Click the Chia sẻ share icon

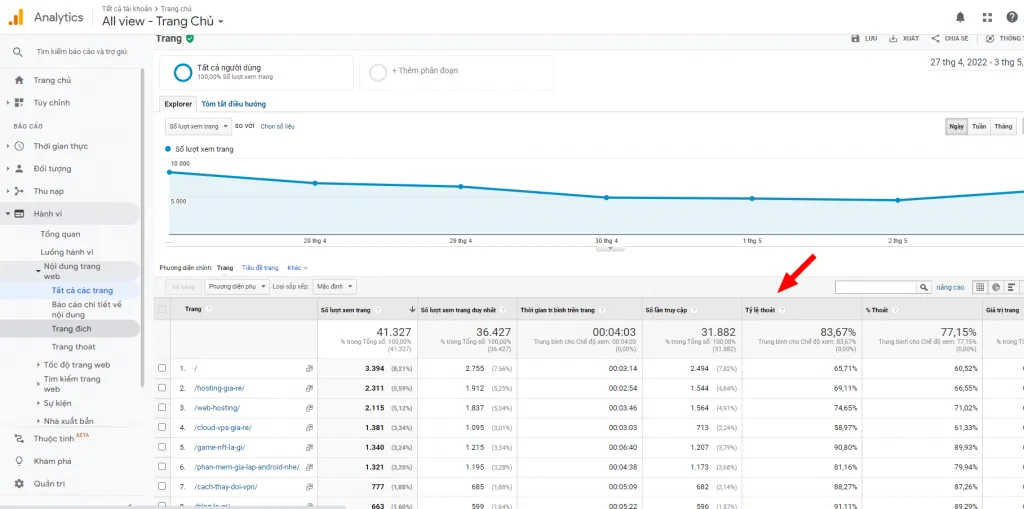(935, 39)
